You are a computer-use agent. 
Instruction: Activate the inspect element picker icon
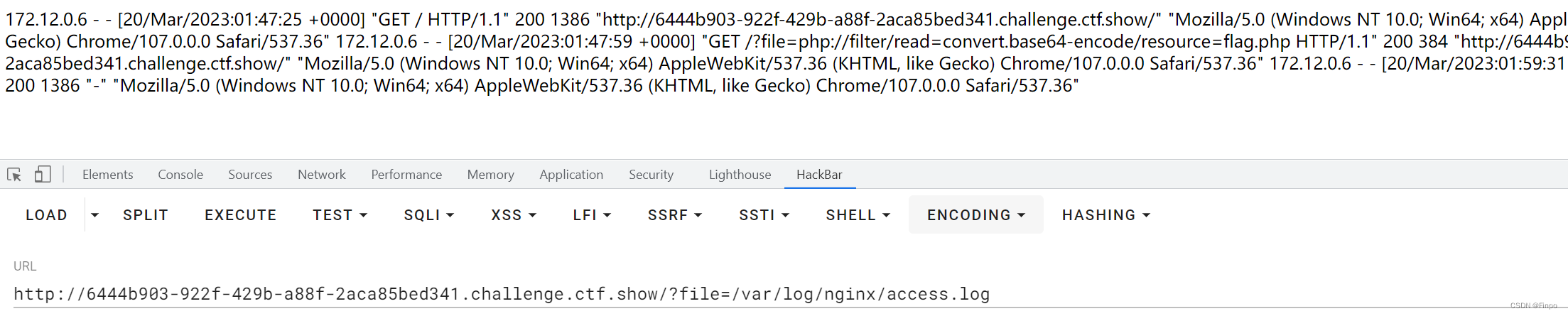click(14, 175)
